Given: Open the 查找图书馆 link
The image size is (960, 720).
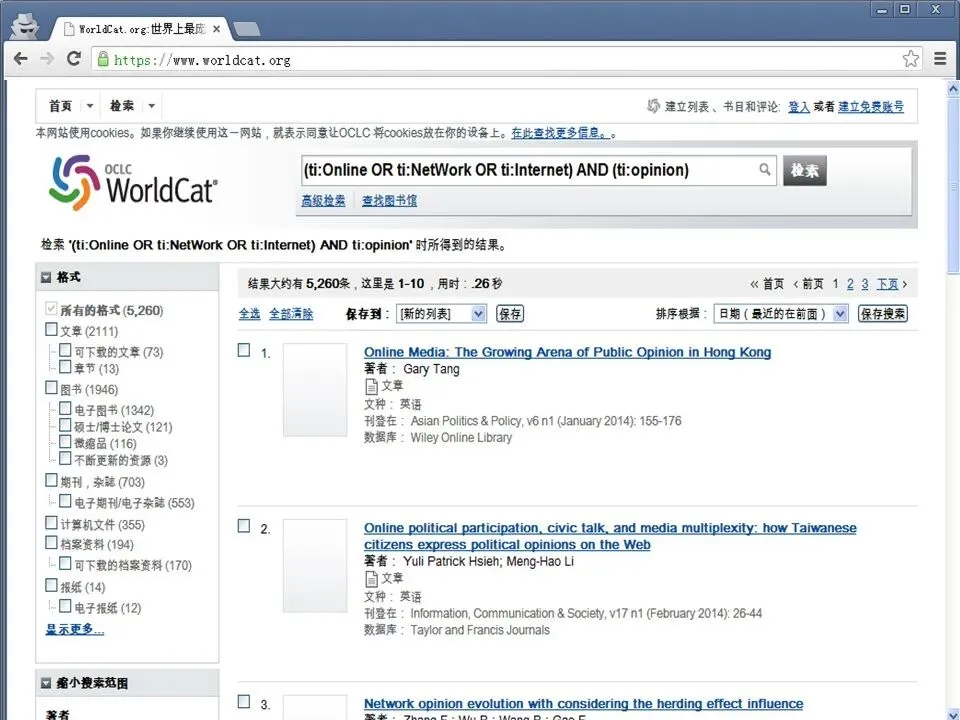Looking at the screenshot, I should coord(389,201).
